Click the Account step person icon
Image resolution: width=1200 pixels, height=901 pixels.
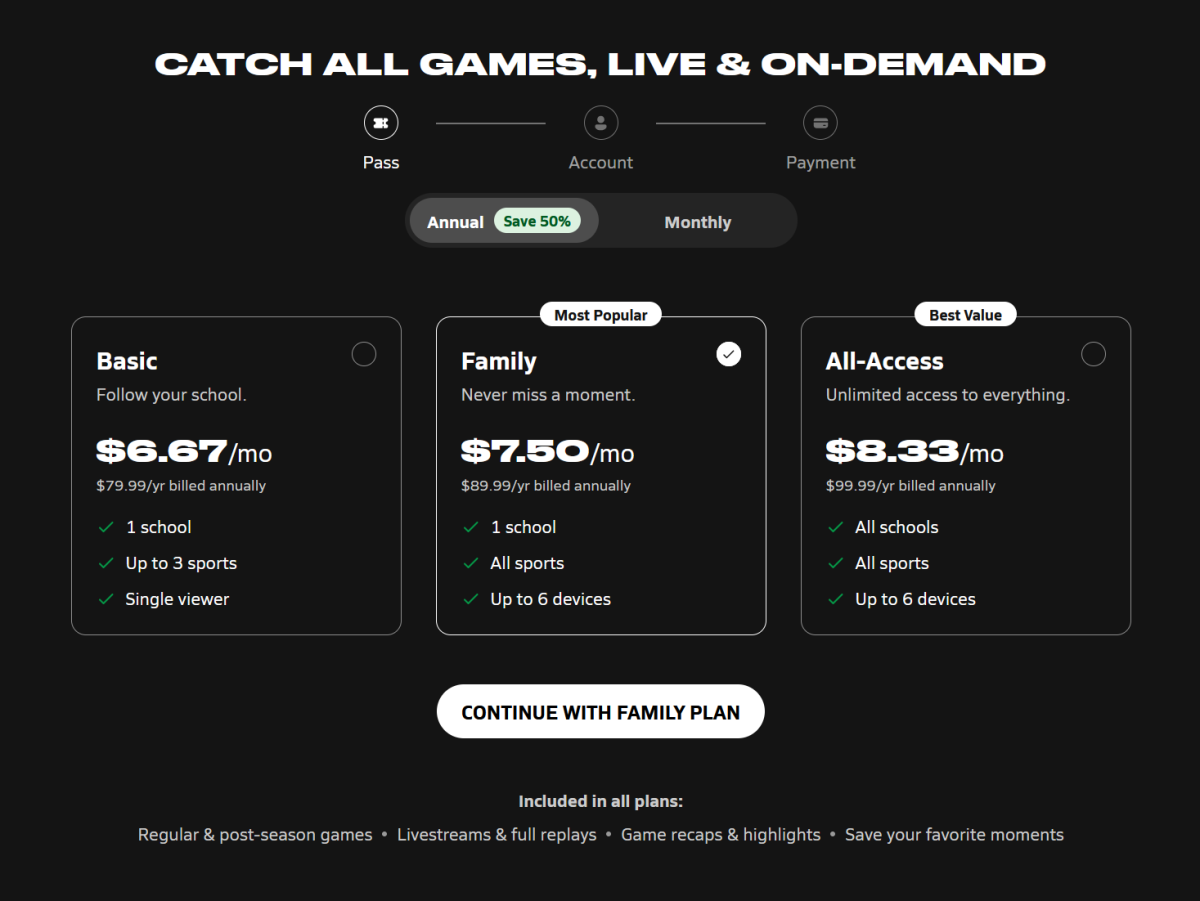pos(601,123)
